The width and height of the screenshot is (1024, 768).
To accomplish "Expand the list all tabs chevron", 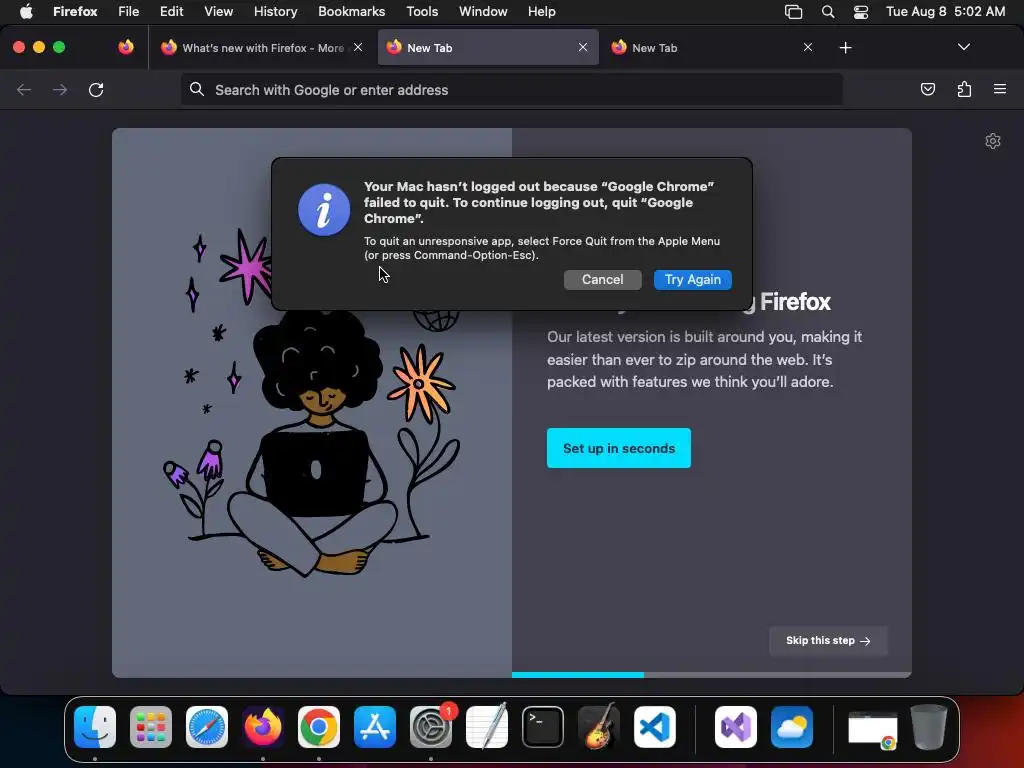I will pos(963,47).
